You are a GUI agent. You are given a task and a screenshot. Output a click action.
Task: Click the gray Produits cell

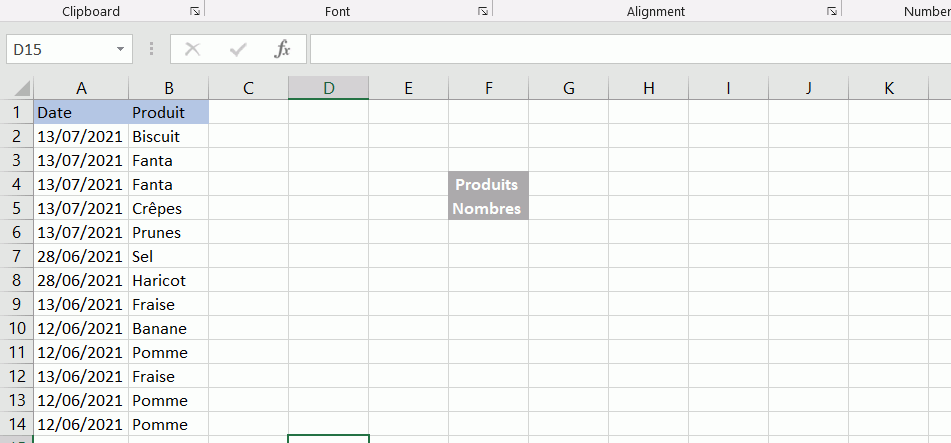coord(487,185)
